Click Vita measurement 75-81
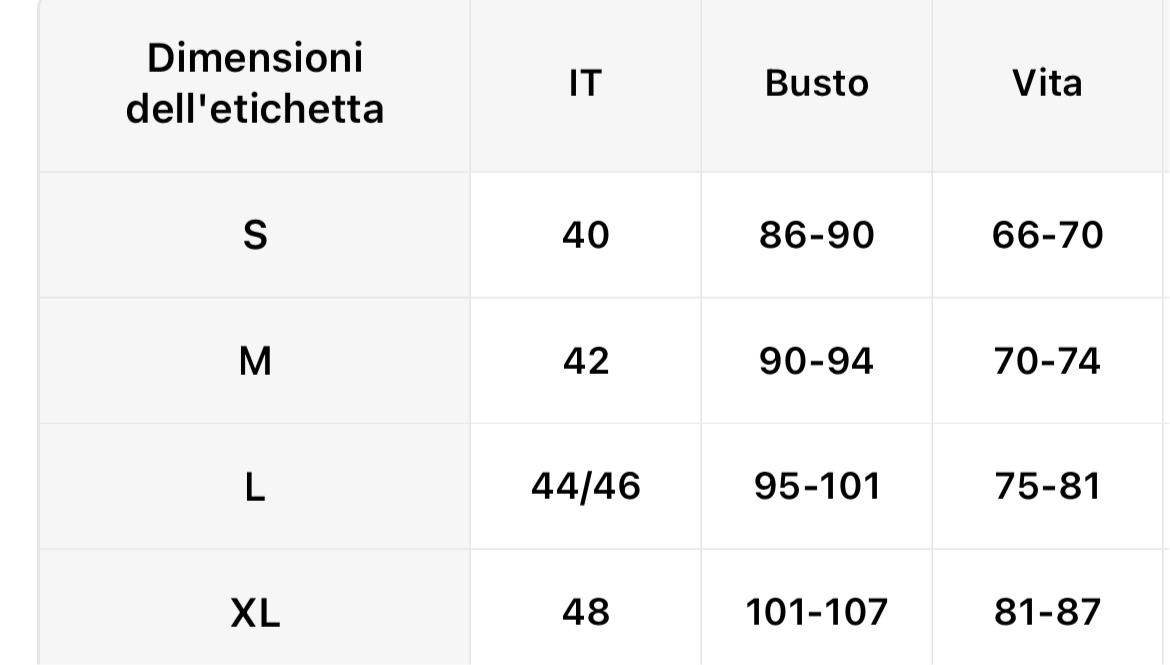Viewport: 1170px width, 665px height. tap(1047, 487)
